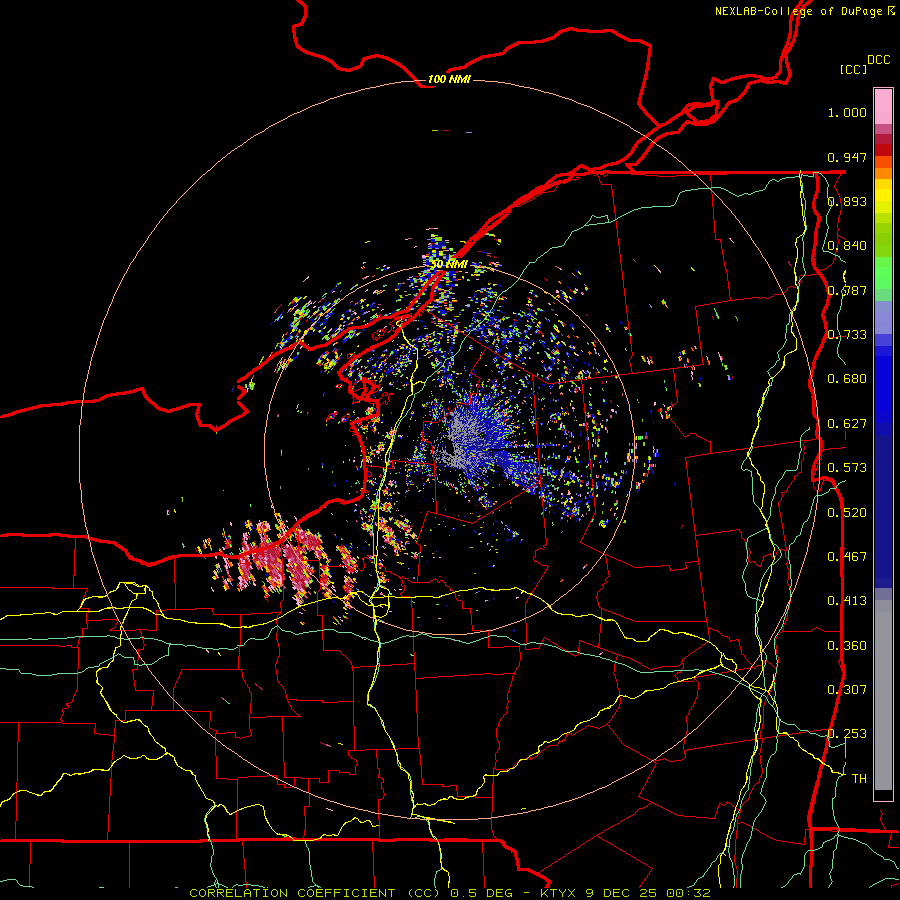
Task: Click the 0.840 scale value
Action: coord(847,246)
